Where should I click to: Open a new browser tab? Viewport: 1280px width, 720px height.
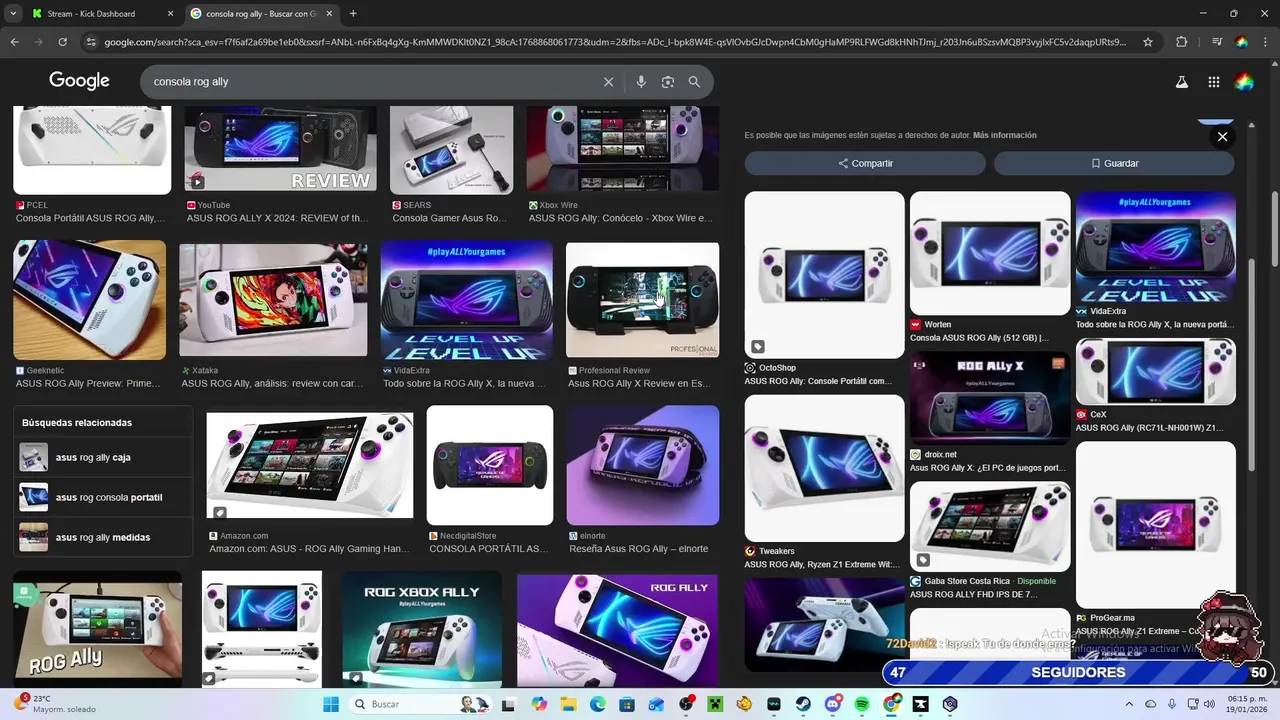(x=353, y=14)
